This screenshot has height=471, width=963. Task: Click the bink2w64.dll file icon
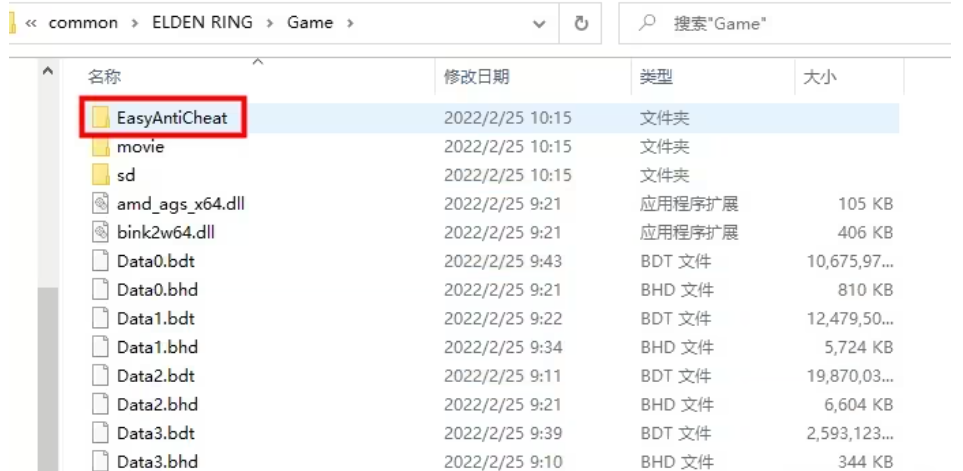tap(100, 232)
